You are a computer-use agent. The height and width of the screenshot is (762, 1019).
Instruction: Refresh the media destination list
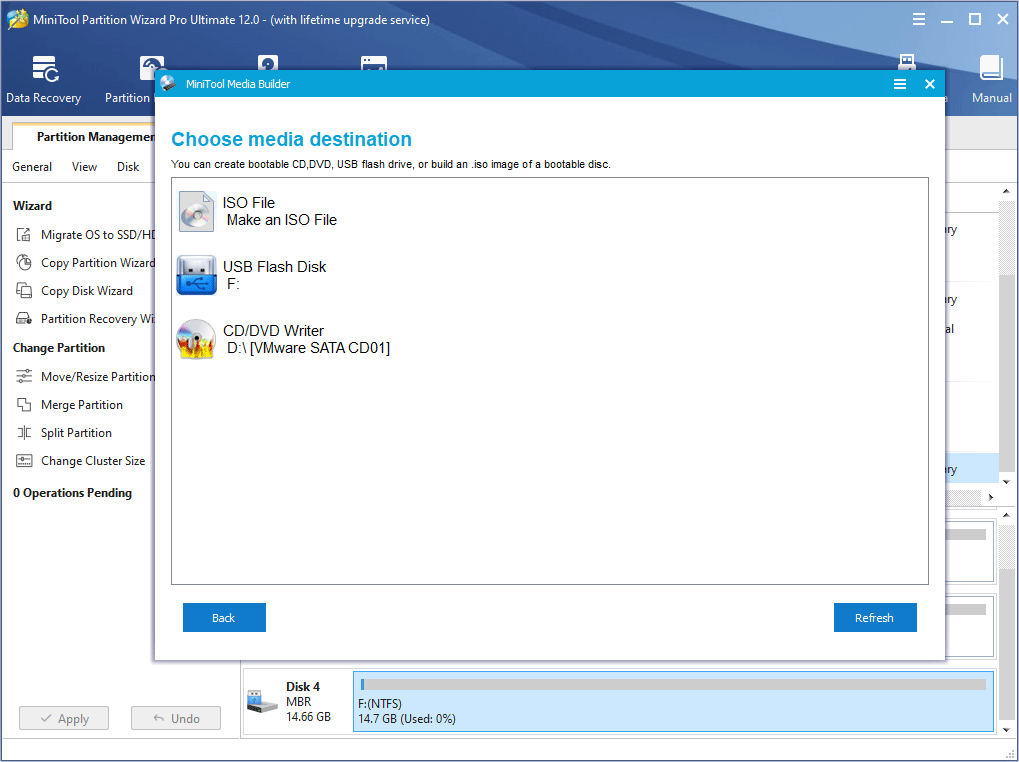click(875, 617)
